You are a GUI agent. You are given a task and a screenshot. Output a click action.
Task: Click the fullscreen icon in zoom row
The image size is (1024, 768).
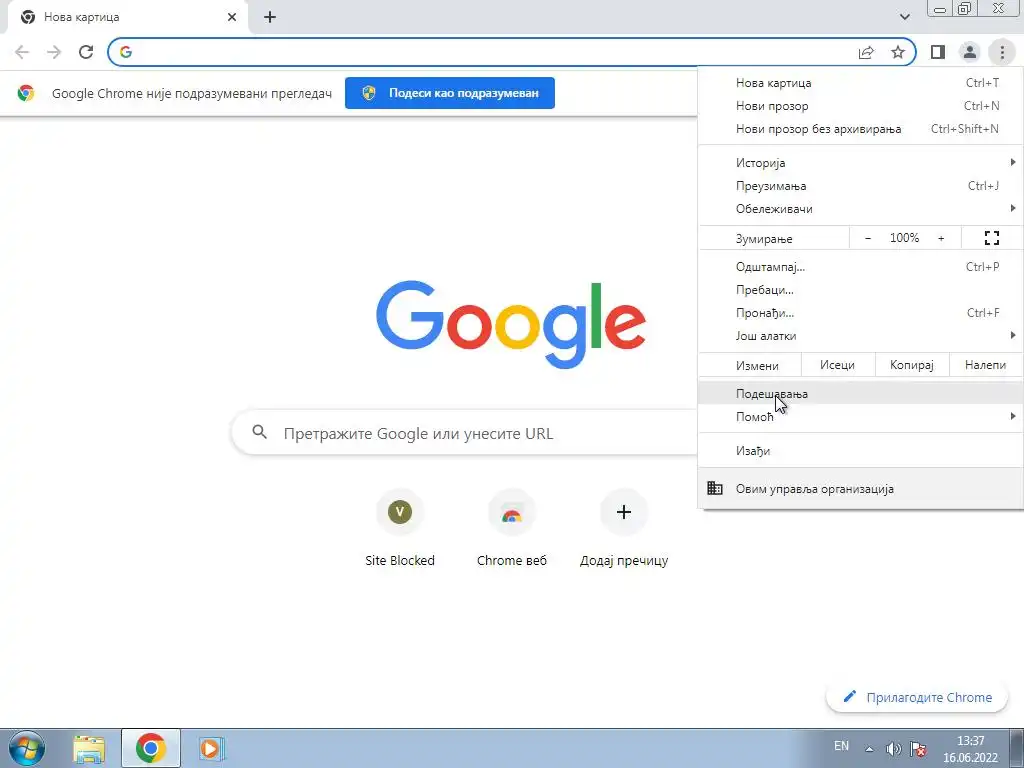(x=991, y=238)
